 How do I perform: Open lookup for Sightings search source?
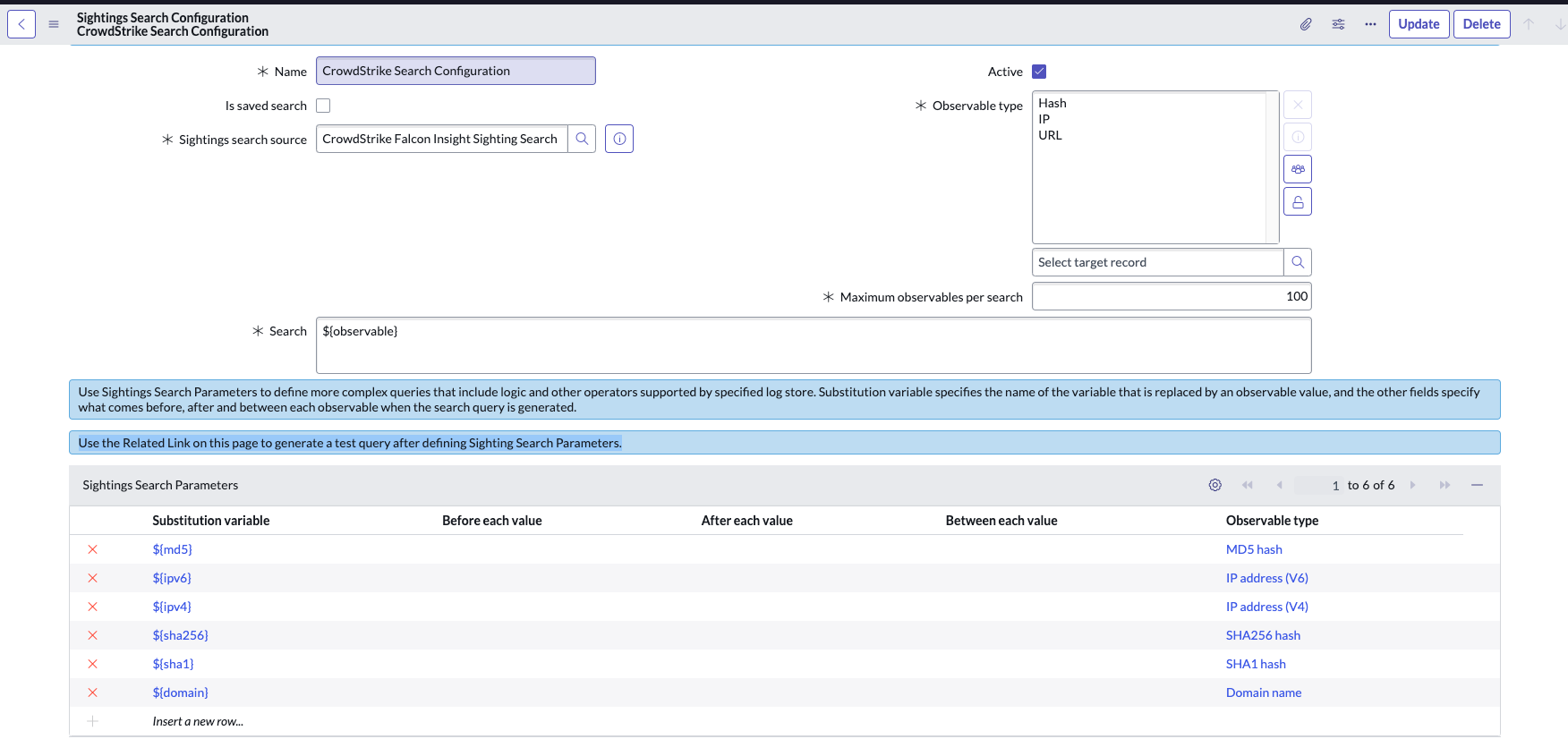(582, 139)
